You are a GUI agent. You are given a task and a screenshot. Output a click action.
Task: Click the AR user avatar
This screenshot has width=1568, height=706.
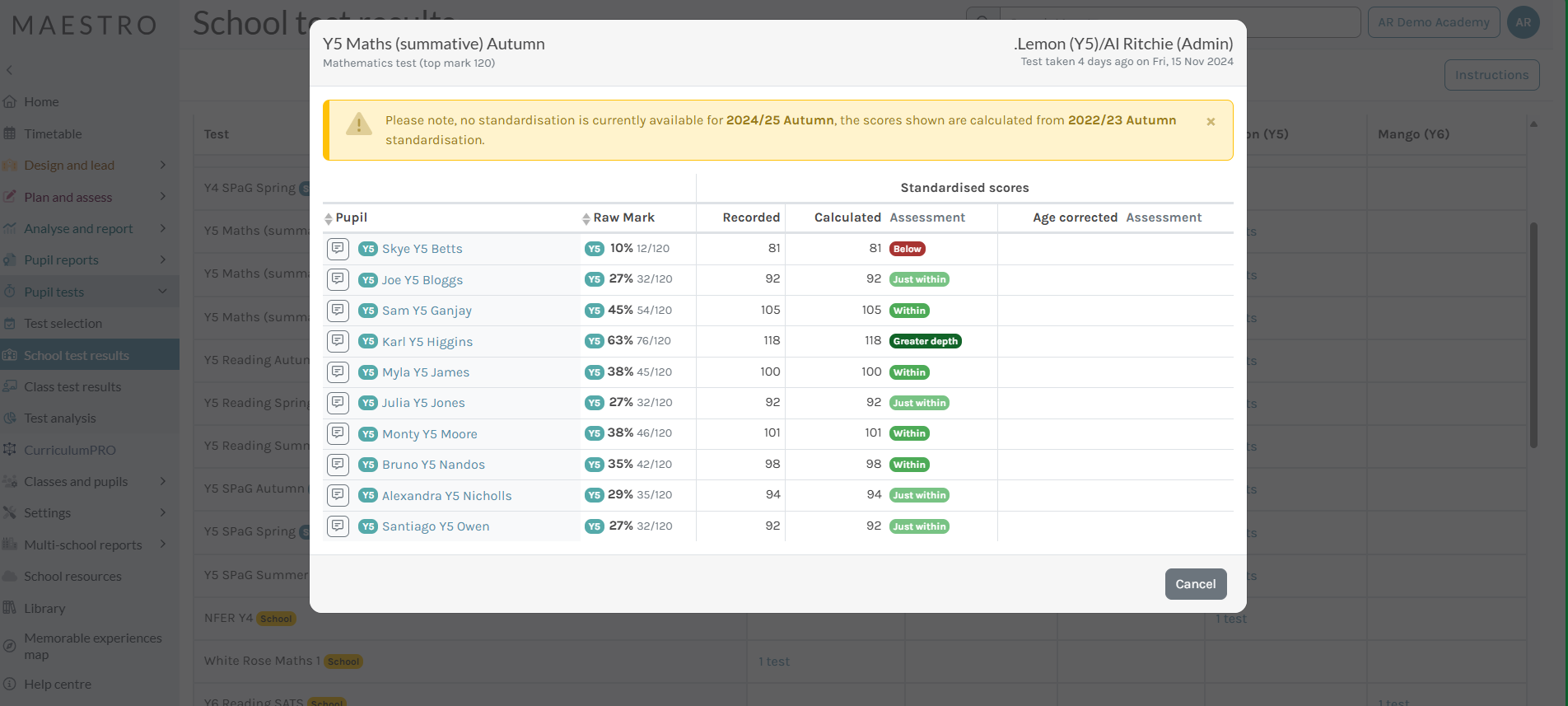pyautogui.click(x=1523, y=22)
